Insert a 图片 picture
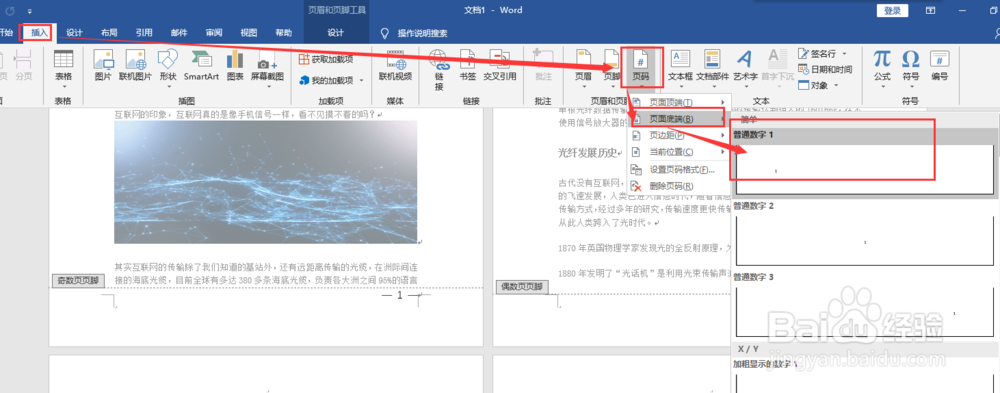 [103, 65]
